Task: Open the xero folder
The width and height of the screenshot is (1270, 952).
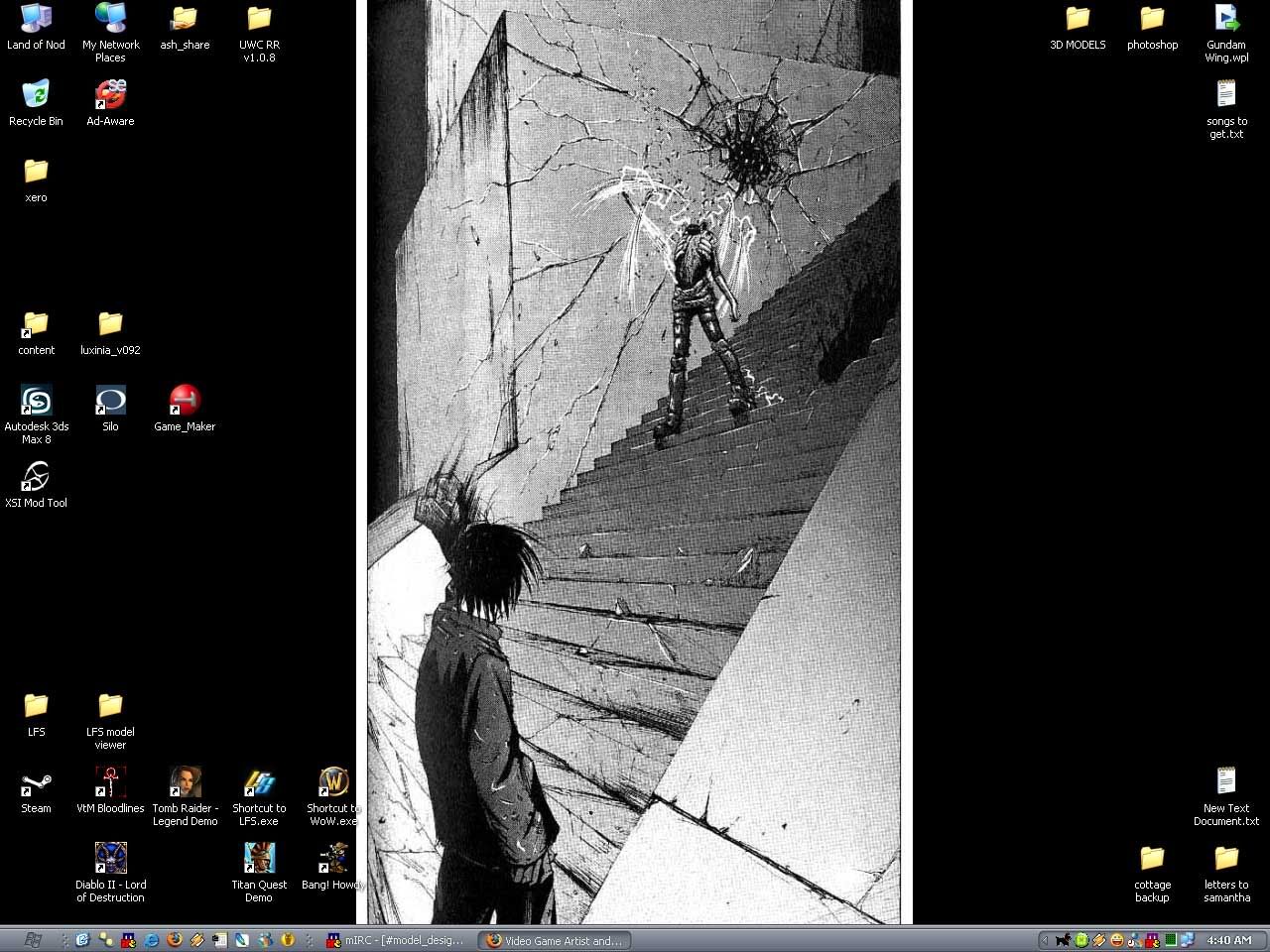Action: pyautogui.click(x=36, y=179)
